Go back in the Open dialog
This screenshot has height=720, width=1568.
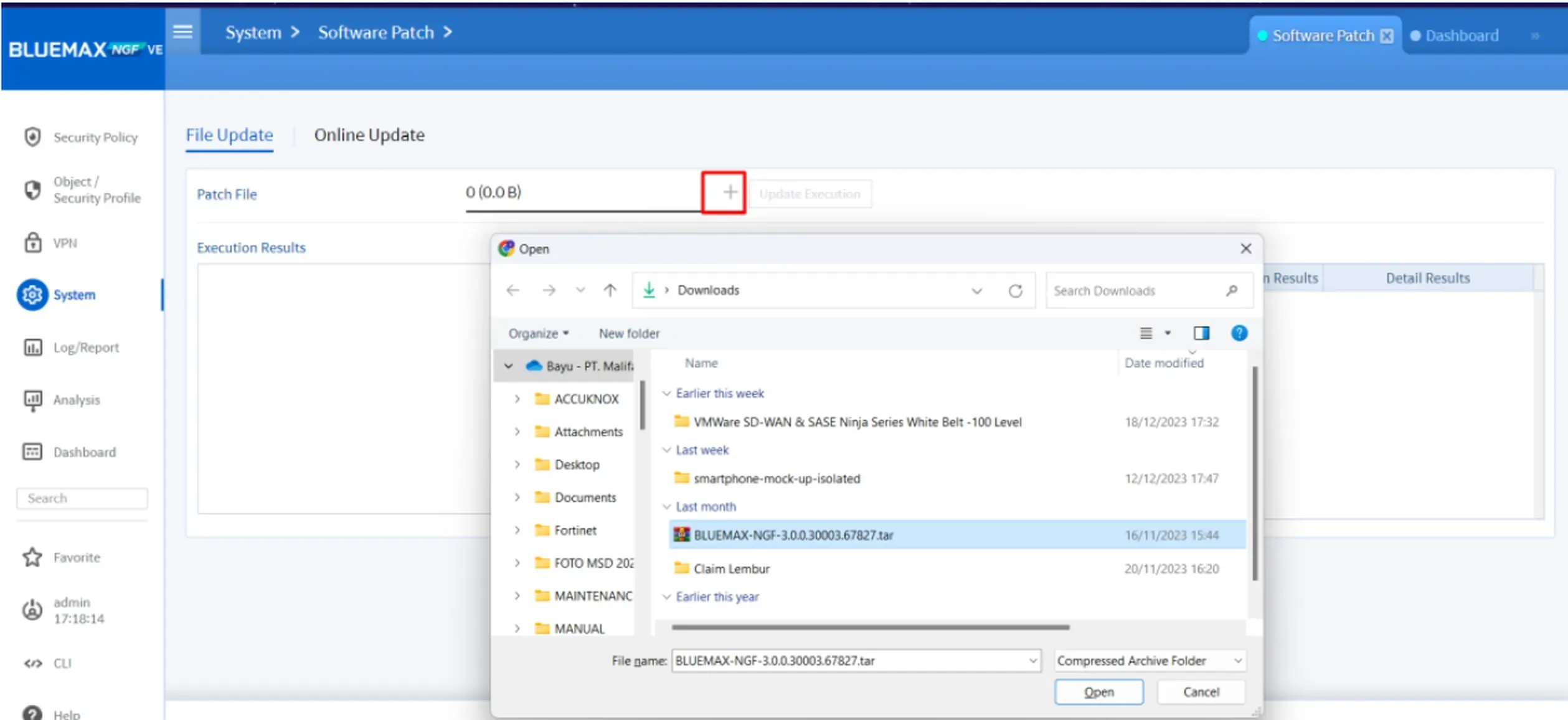click(513, 290)
